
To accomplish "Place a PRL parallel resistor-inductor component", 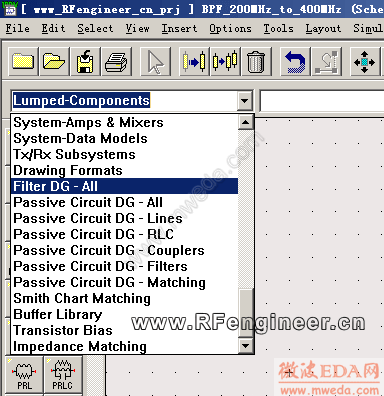I will 24,375.
